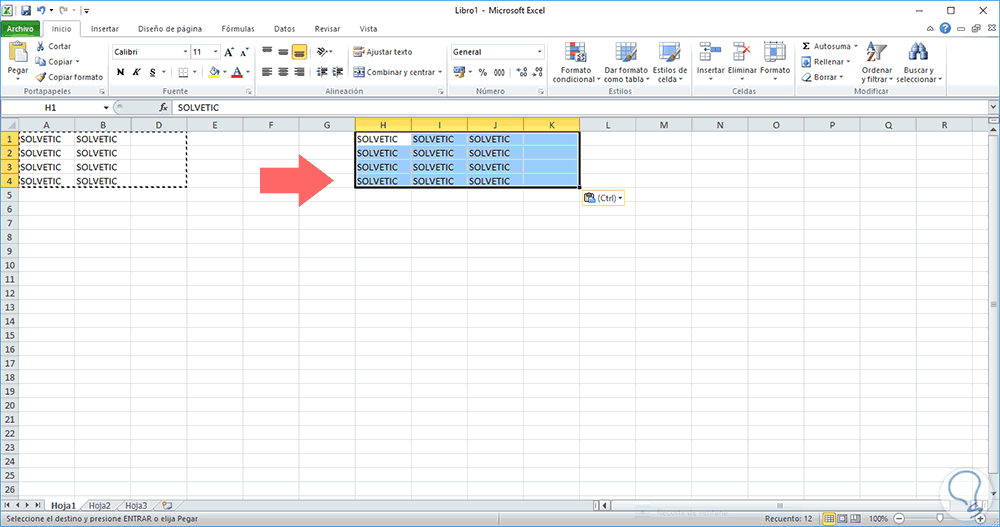Viewport: 1000px width, 527px height.
Task: Open Ordenar y filtrar menu
Action: point(876,63)
